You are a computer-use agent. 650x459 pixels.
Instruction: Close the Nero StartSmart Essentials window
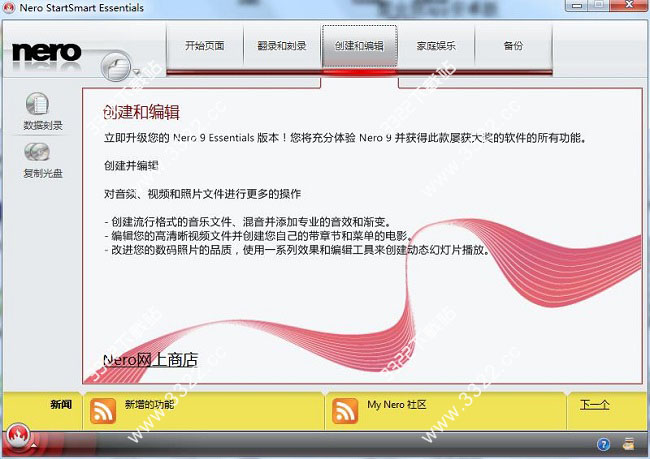coord(630,5)
